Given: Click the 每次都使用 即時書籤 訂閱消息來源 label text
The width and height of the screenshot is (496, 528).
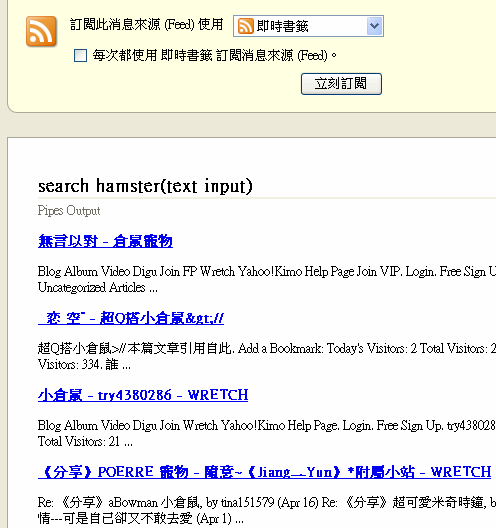Looking at the screenshot, I should [x=214, y=55].
